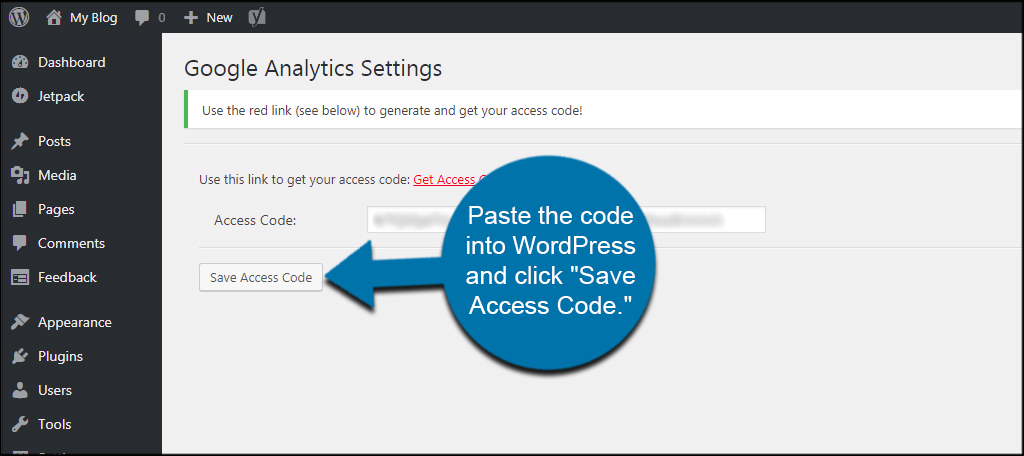Viewport: 1024px width, 456px height.
Task: Click the WordPress logo icon
Action: click(19, 17)
